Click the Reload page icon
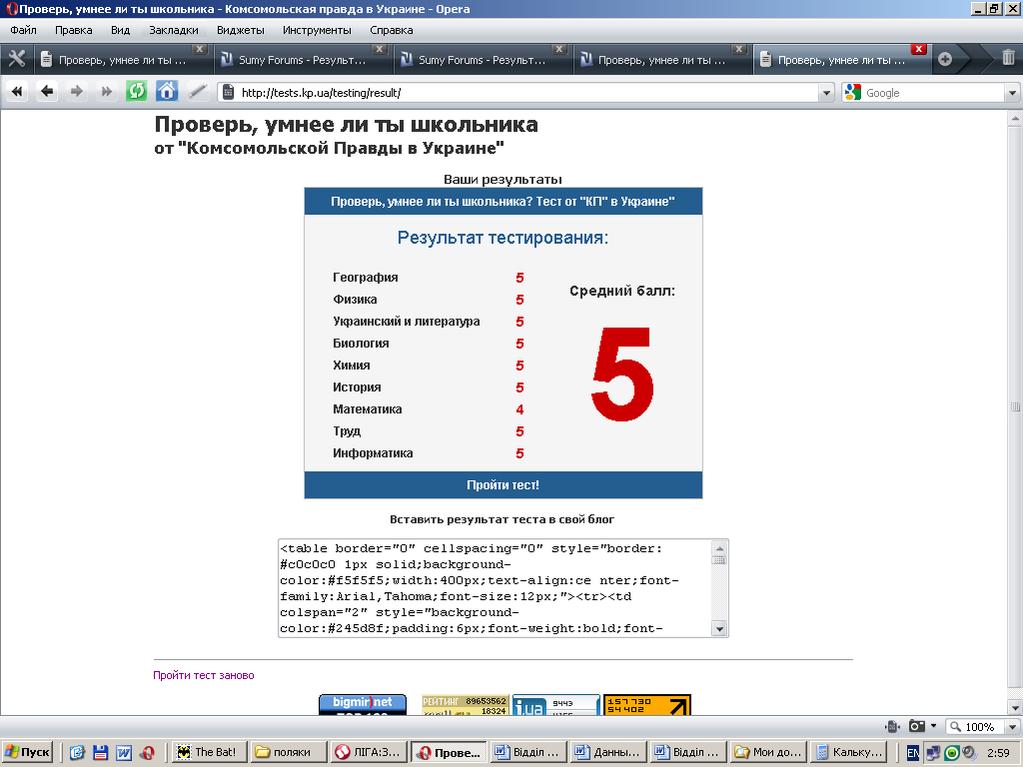The width and height of the screenshot is (1023, 767). pos(136,92)
